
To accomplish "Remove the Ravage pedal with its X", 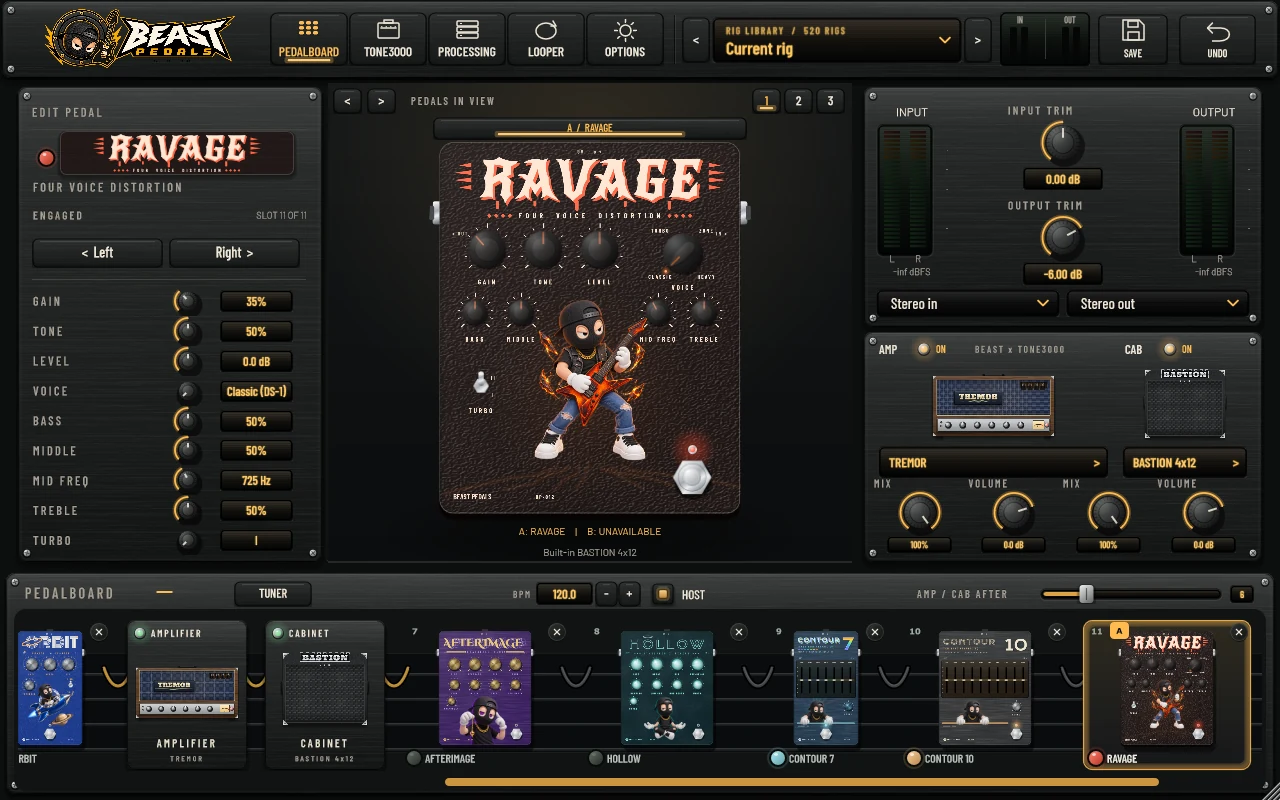I will [1239, 632].
